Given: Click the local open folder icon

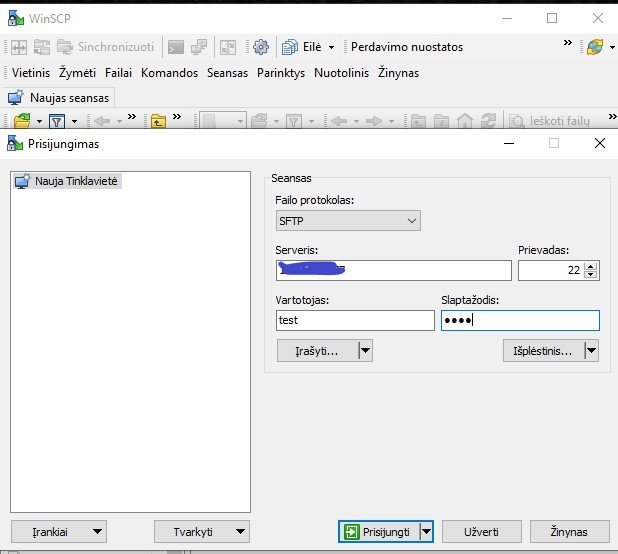Looking at the screenshot, I should (22, 121).
